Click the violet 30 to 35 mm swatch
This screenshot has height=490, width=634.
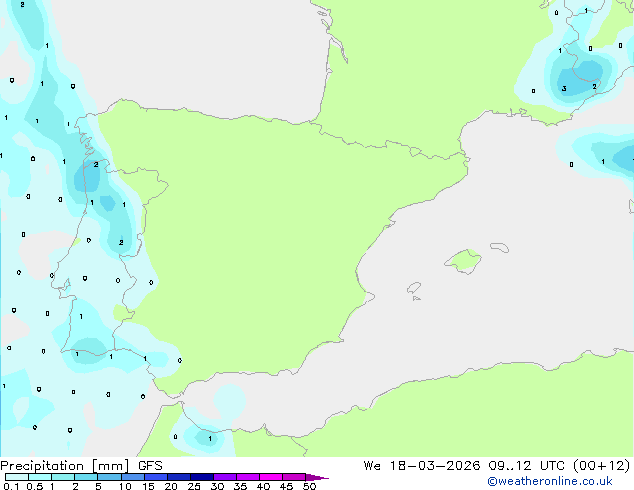[x=225, y=477]
